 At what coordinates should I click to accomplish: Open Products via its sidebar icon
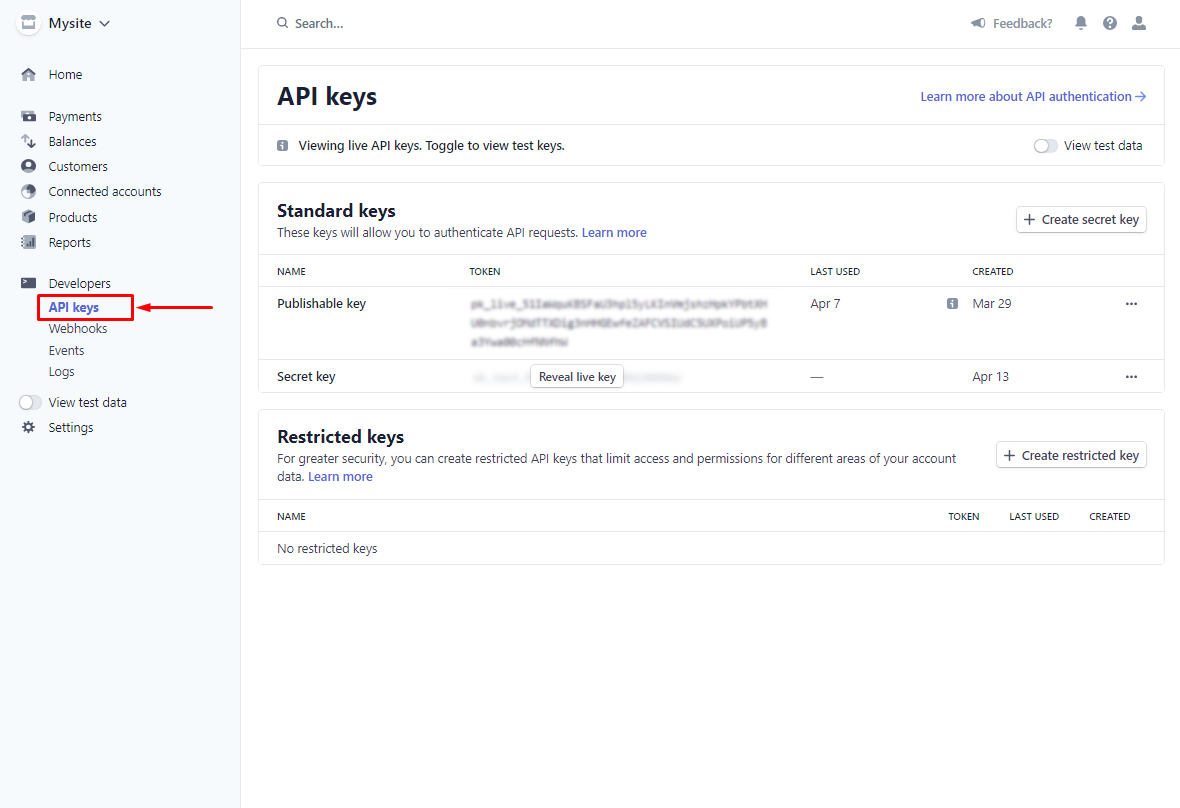click(x=28, y=217)
